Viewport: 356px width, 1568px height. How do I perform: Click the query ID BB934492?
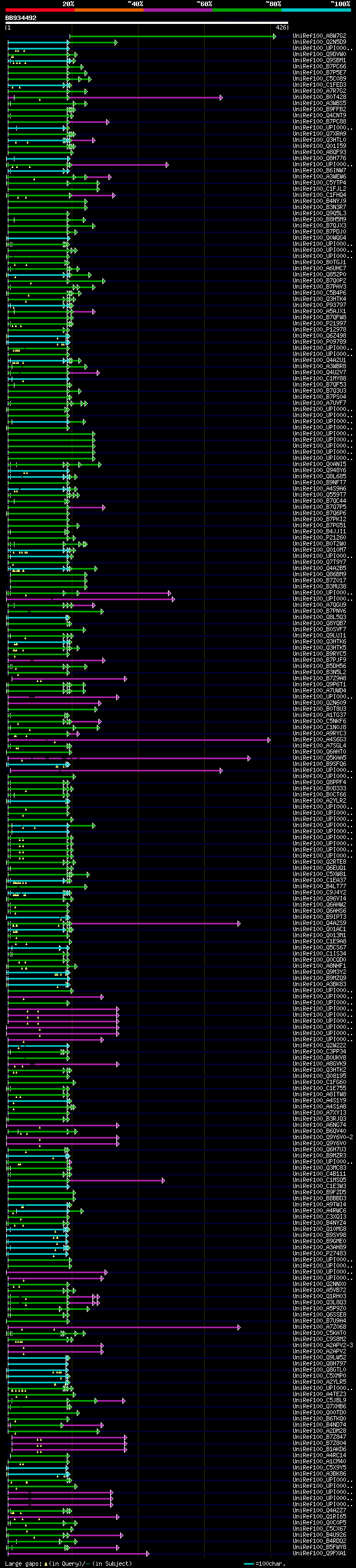(21, 18)
